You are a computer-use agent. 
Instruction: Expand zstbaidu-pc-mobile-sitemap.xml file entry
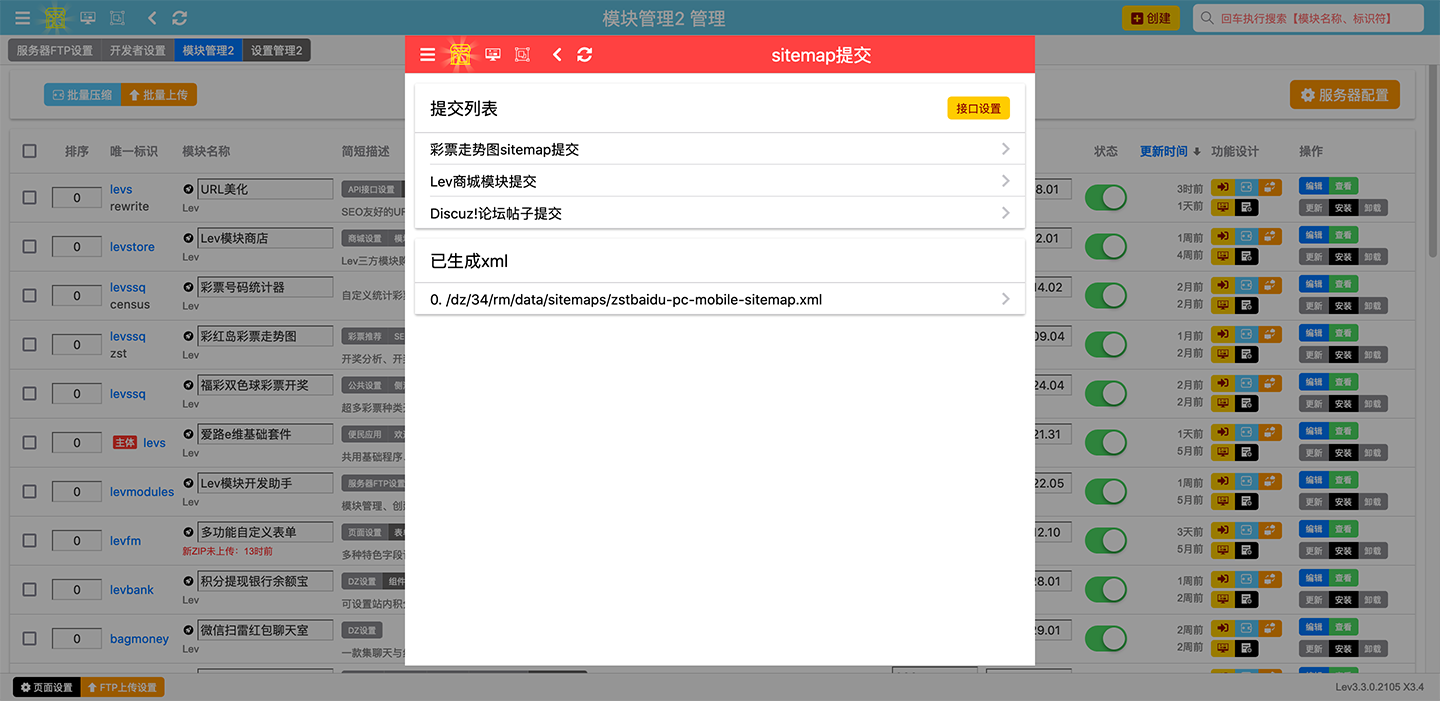(719, 299)
